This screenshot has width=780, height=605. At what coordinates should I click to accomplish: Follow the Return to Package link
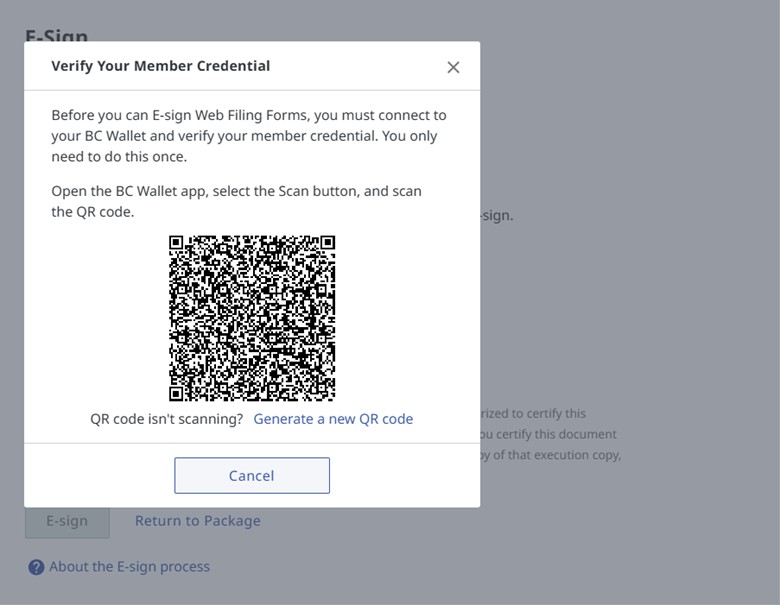[x=198, y=521]
